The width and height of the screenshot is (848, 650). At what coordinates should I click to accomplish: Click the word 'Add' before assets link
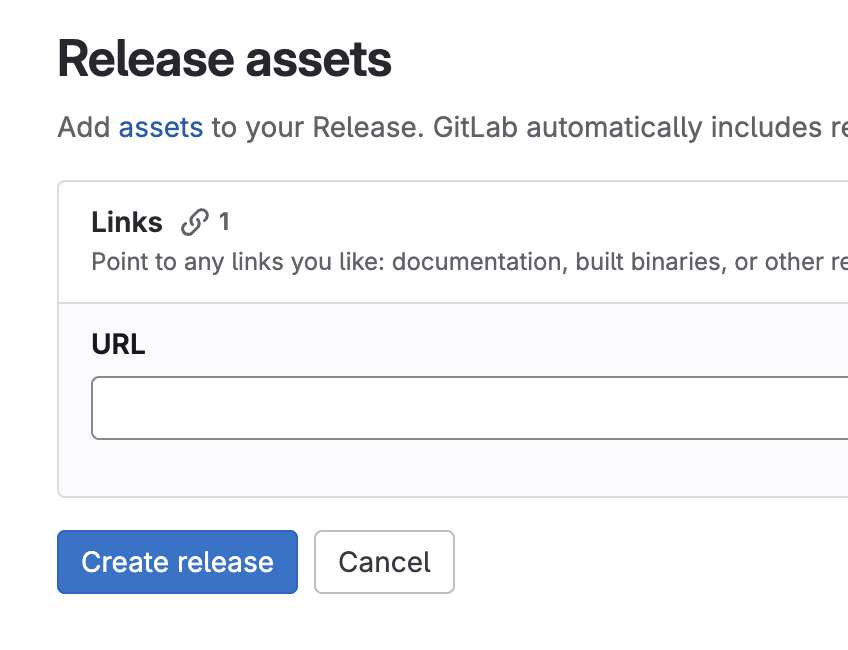(84, 128)
